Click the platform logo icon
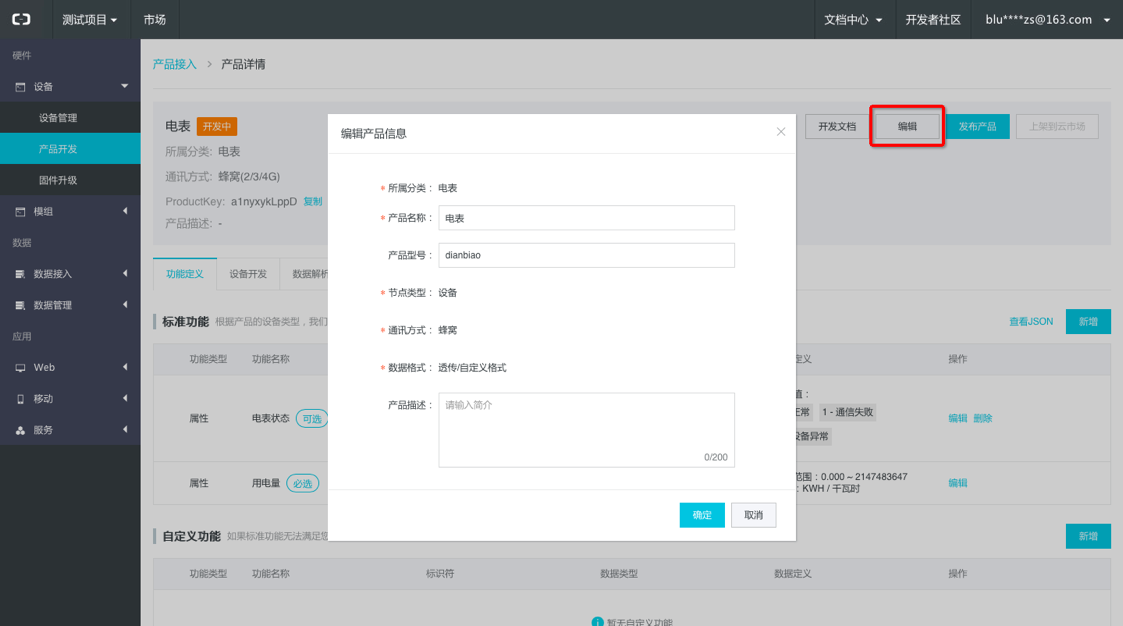 coord(21,19)
